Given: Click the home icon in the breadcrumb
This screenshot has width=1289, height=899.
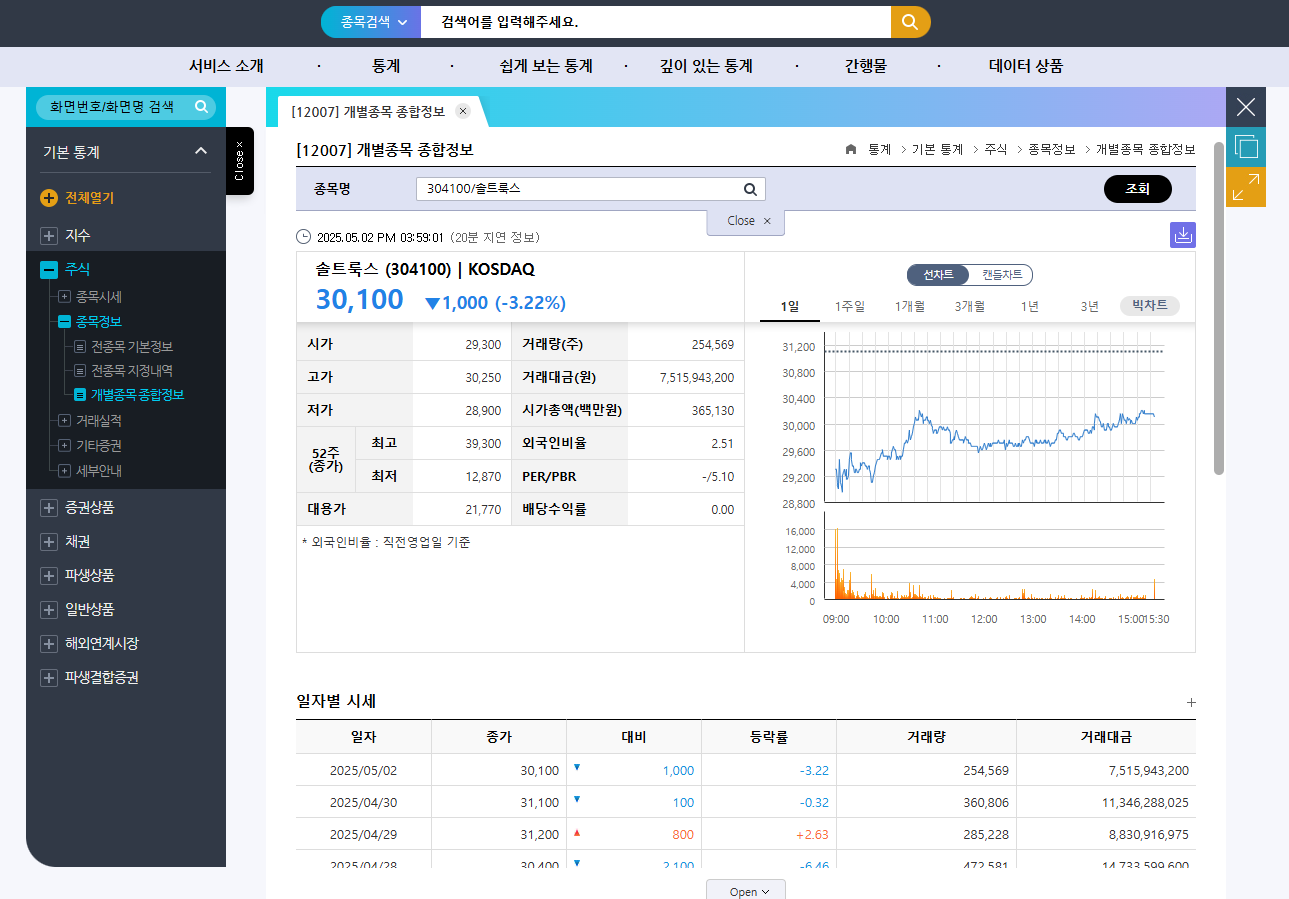Looking at the screenshot, I should tap(850, 148).
